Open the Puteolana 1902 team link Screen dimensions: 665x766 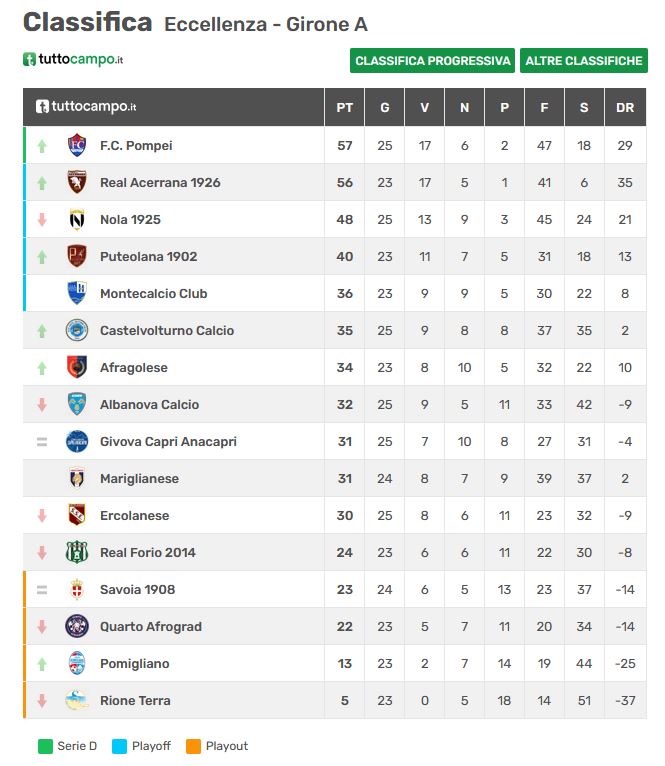point(149,256)
